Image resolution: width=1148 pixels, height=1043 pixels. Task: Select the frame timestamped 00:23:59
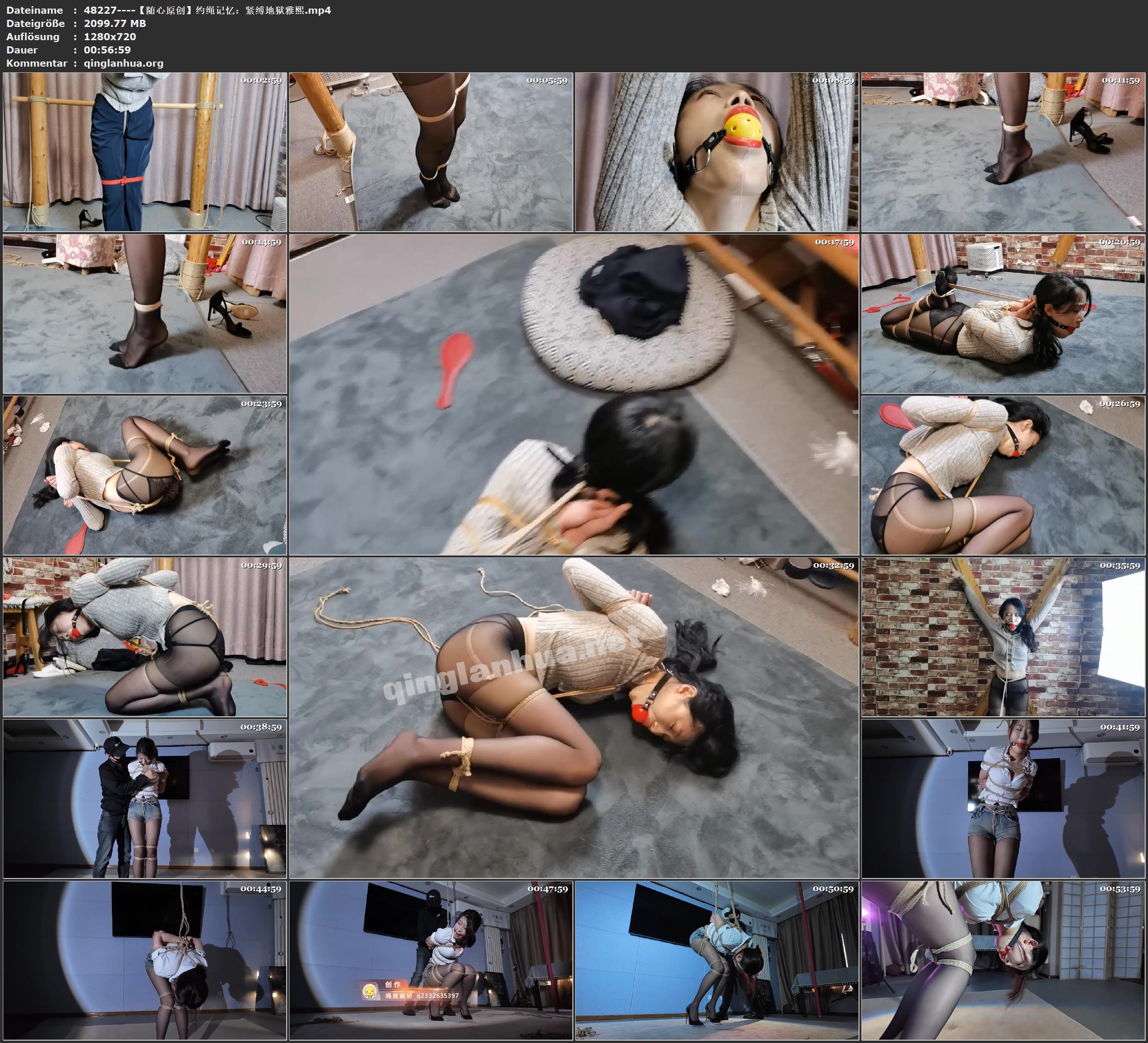click(145, 475)
